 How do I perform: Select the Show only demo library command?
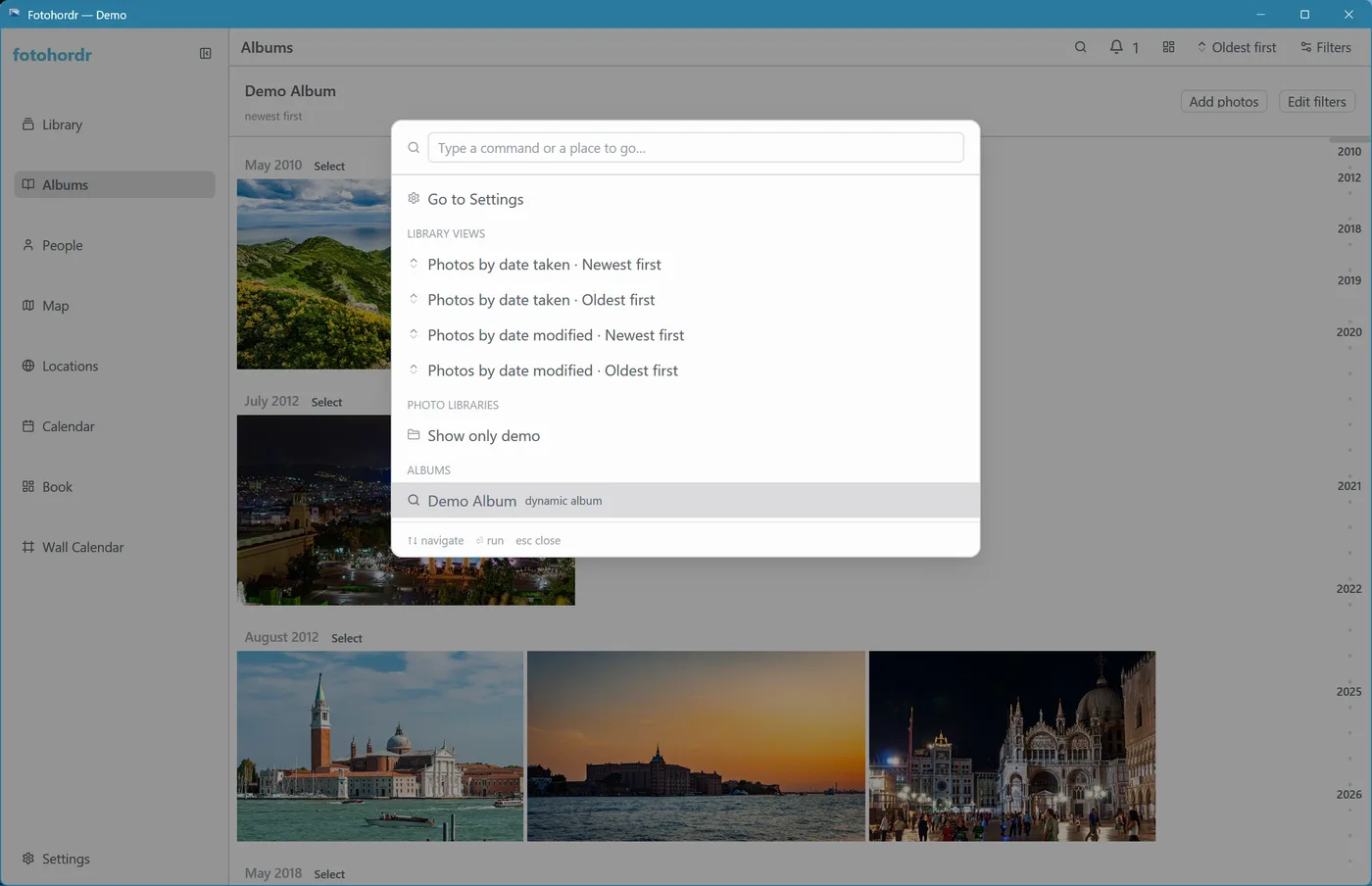click(x=685, y=436)
